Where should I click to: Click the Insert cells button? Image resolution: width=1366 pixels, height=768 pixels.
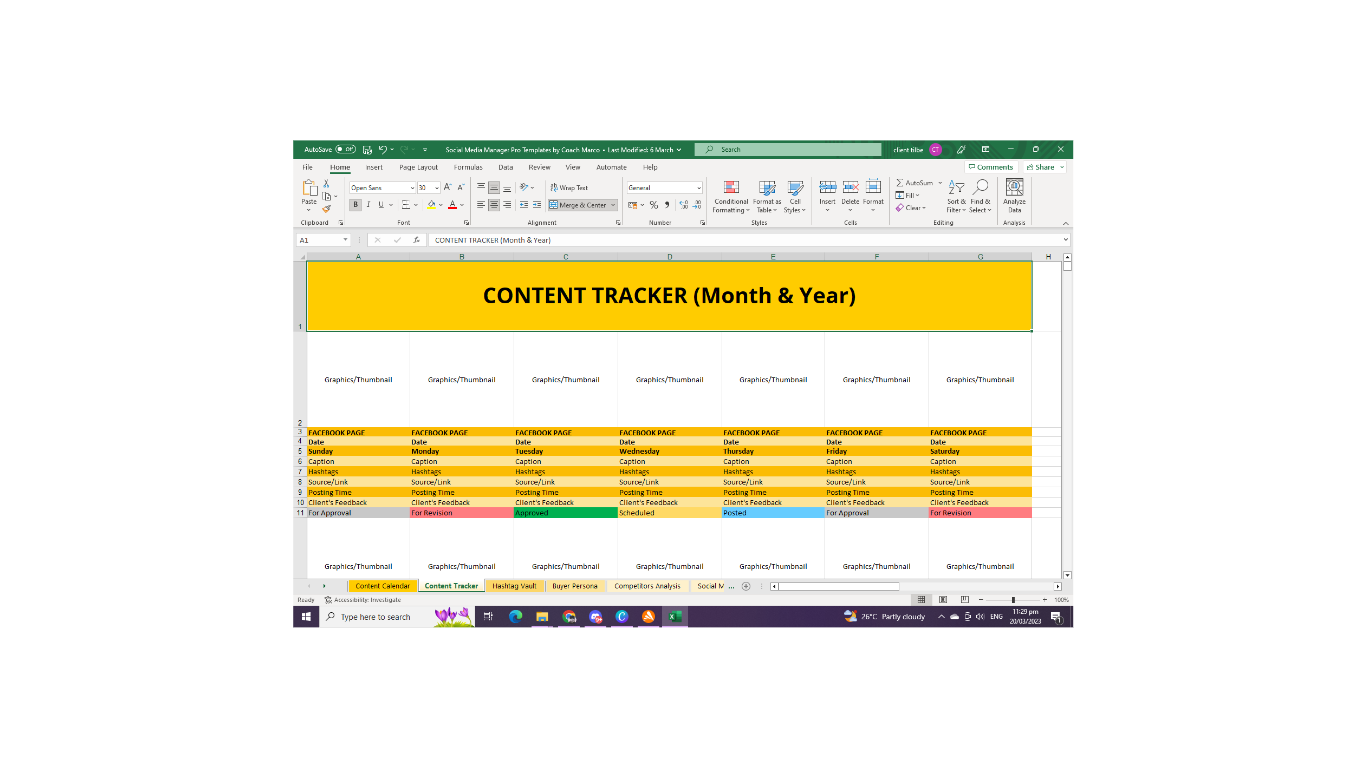[828, 196]
